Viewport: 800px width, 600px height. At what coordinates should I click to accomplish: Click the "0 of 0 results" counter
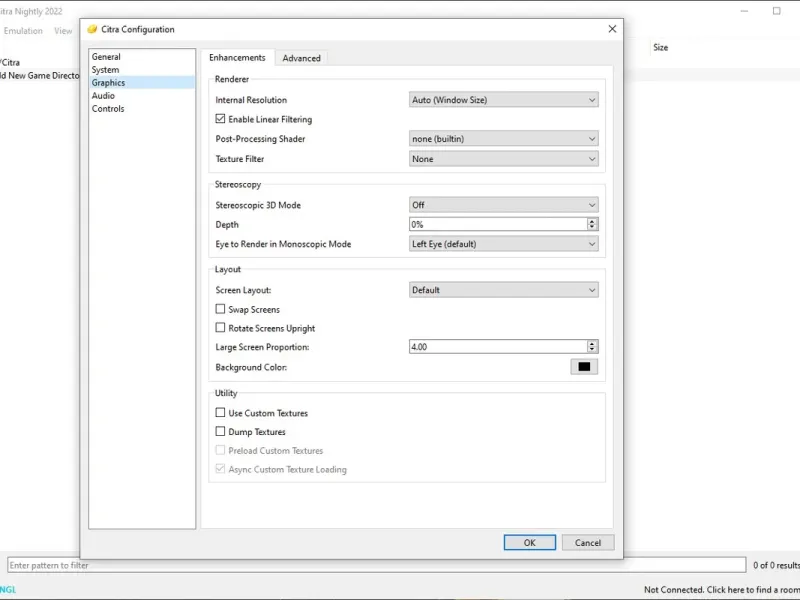point(776,565)
